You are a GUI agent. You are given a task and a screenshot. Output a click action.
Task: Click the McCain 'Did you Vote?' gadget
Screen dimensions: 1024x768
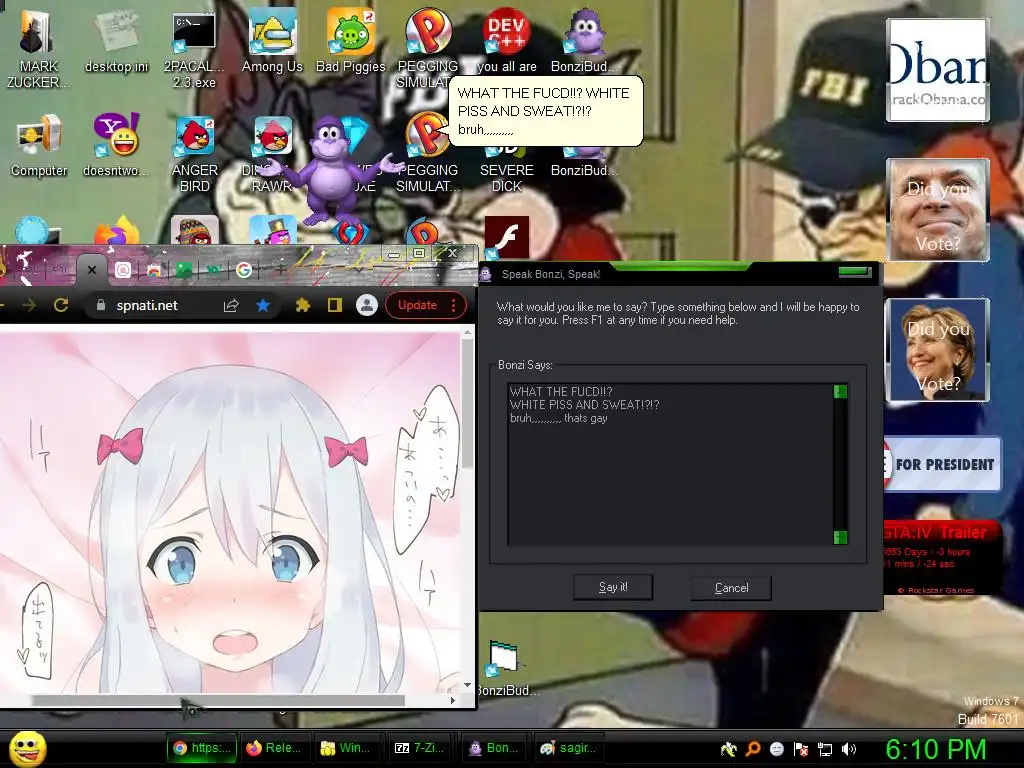tap(937, 210)
